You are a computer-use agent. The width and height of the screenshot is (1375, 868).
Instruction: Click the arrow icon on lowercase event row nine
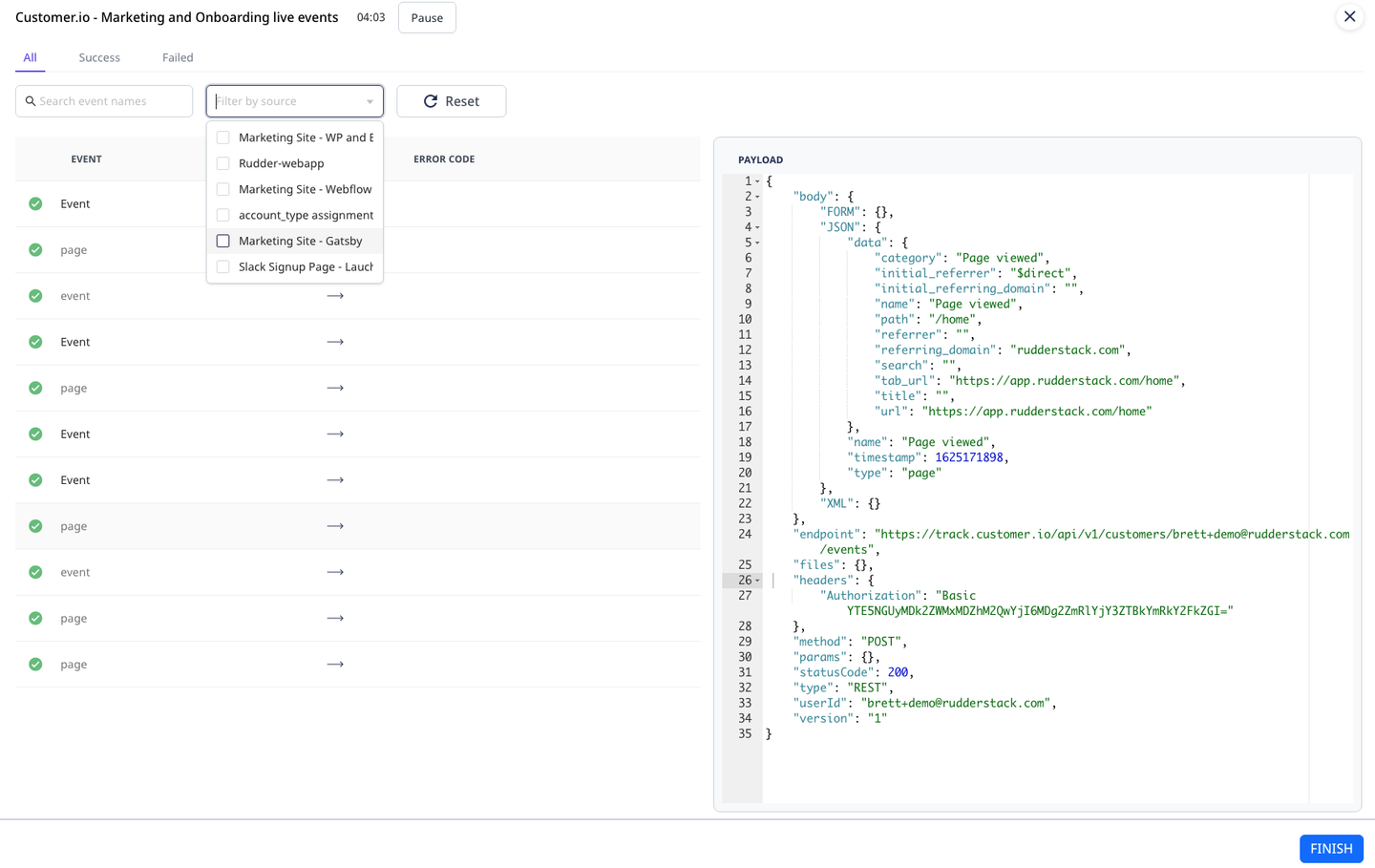click(335, 572)
